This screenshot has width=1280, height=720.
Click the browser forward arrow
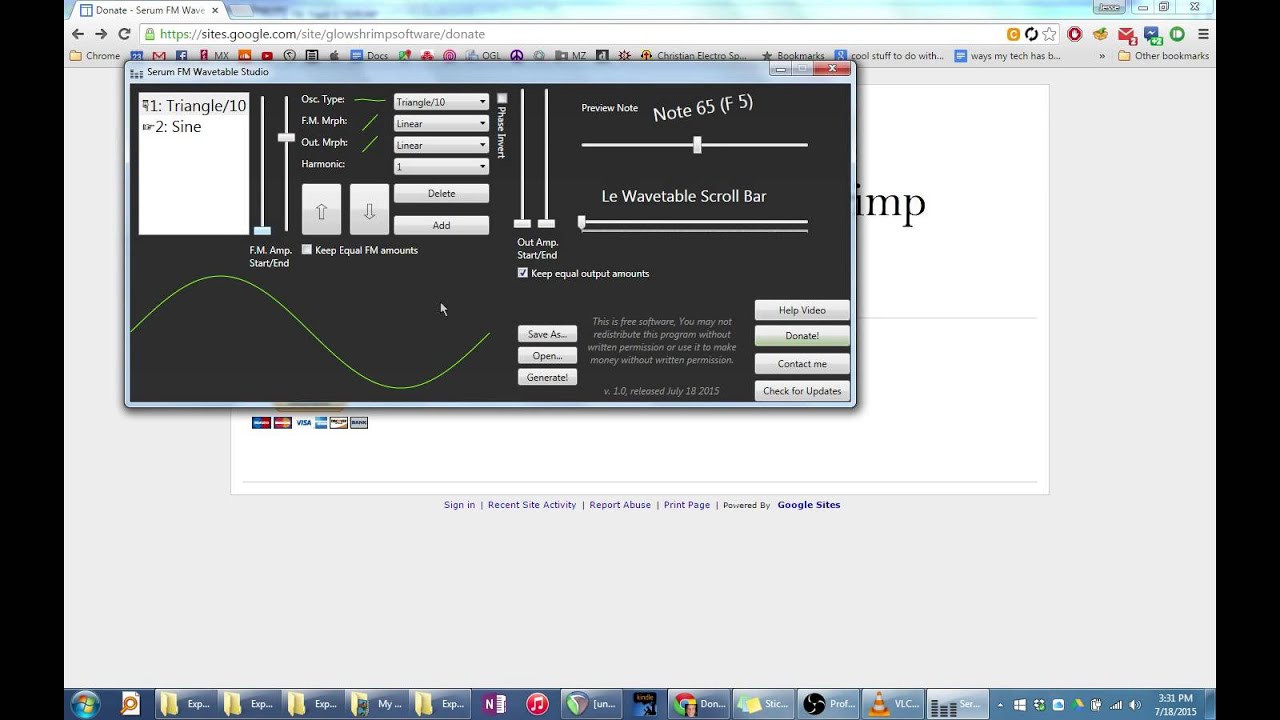[101, 34]
